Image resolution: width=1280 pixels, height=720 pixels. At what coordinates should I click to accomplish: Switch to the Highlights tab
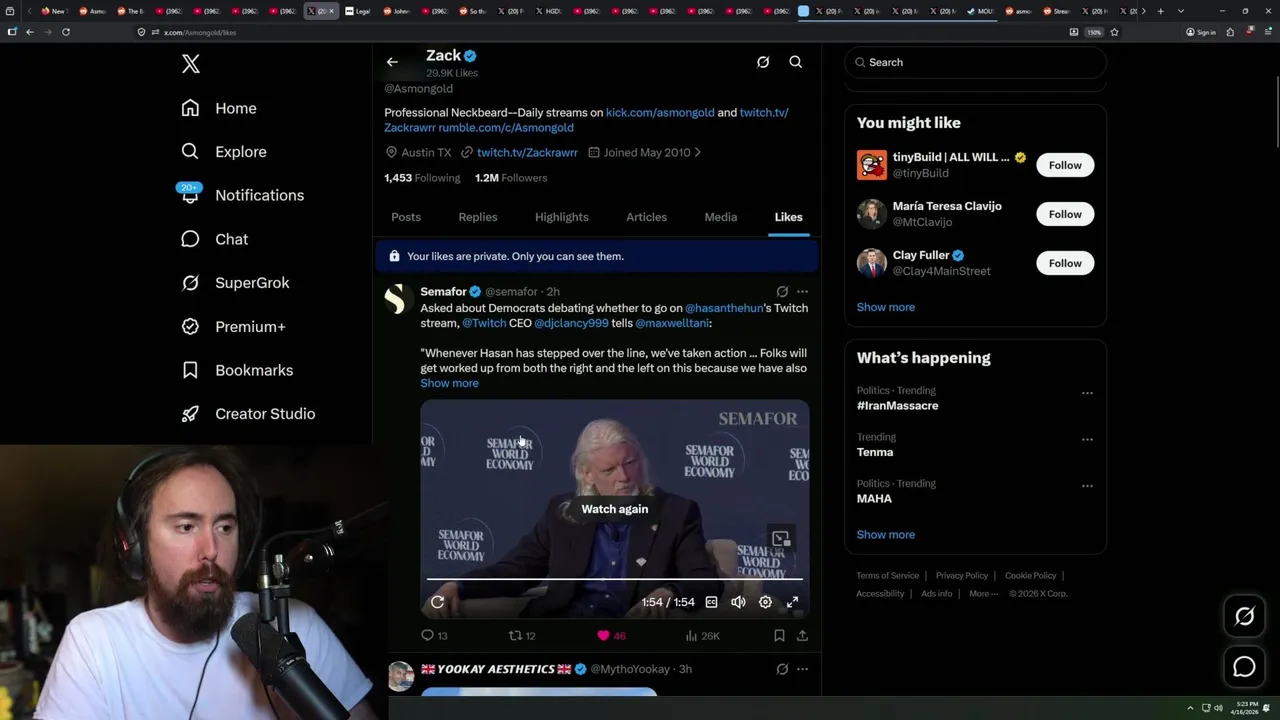562,217
